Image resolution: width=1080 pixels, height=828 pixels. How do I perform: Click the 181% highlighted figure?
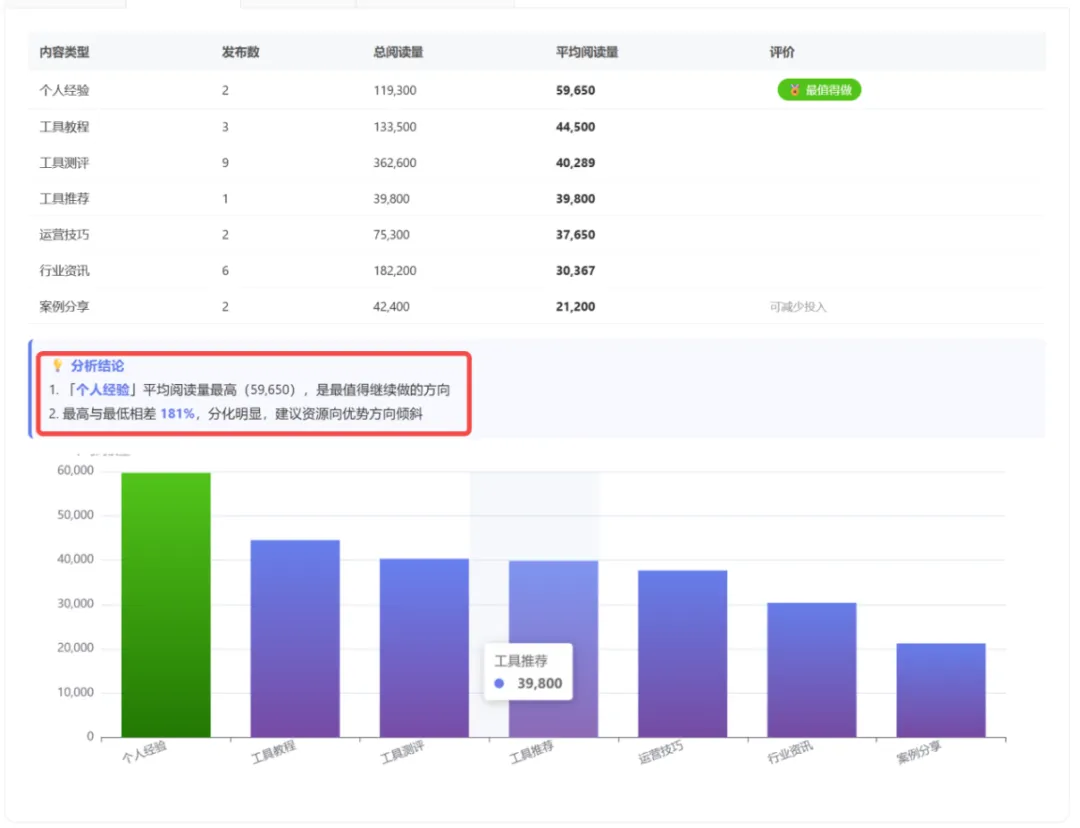177,414
